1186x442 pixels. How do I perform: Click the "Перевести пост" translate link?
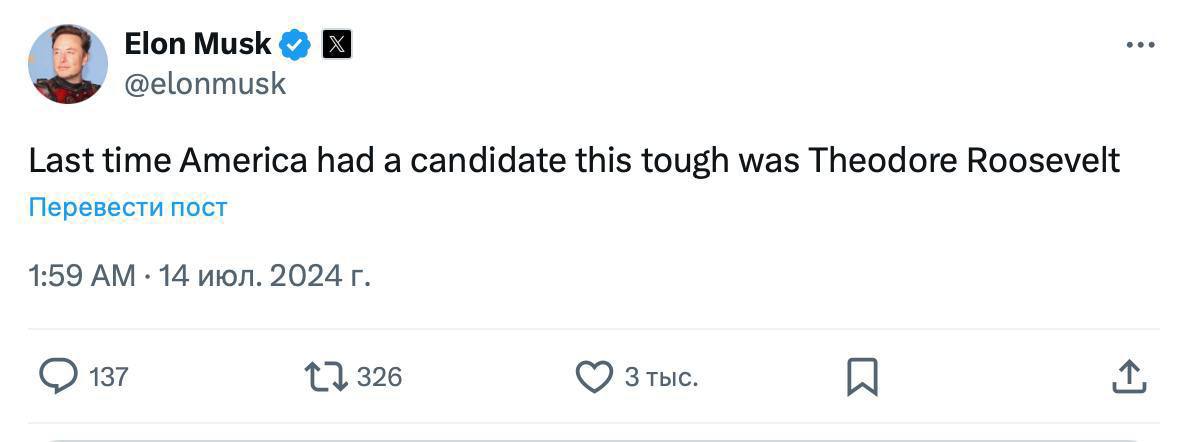tap(128, 208)
